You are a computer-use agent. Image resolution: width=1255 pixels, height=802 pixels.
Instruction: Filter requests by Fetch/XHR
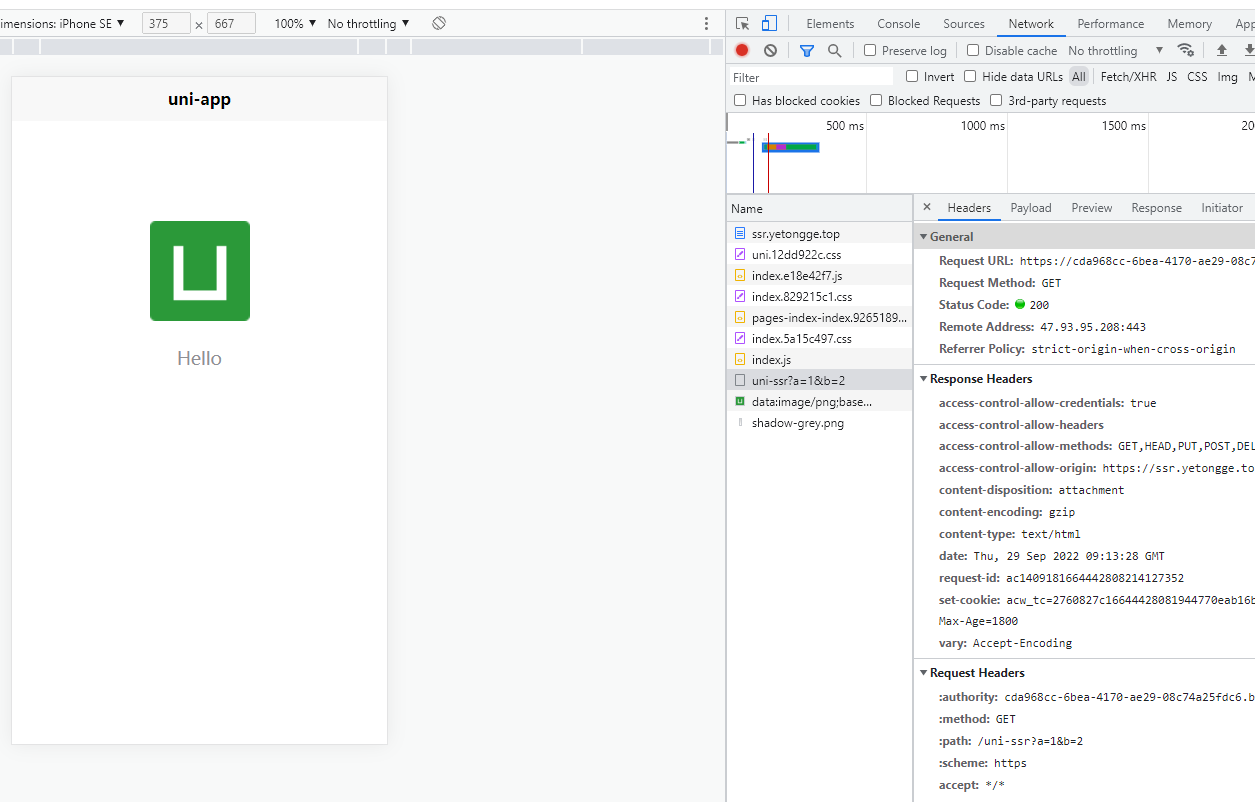[x=1128, y=76]
